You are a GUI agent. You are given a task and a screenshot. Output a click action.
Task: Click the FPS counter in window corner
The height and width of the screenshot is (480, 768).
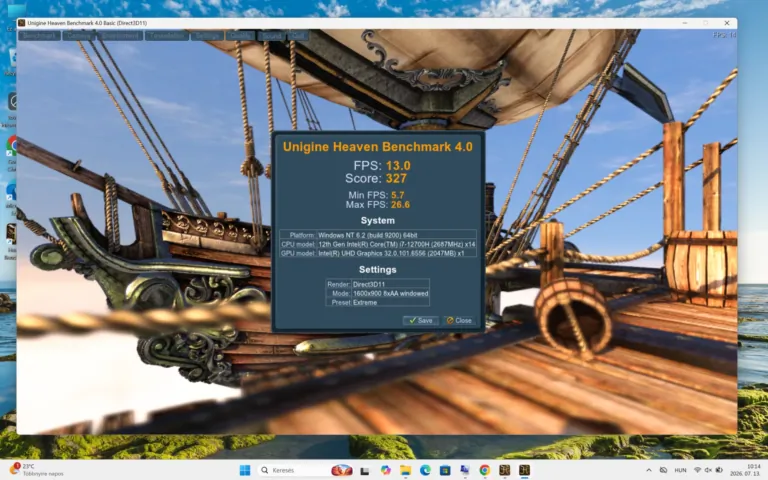[724, 35]
